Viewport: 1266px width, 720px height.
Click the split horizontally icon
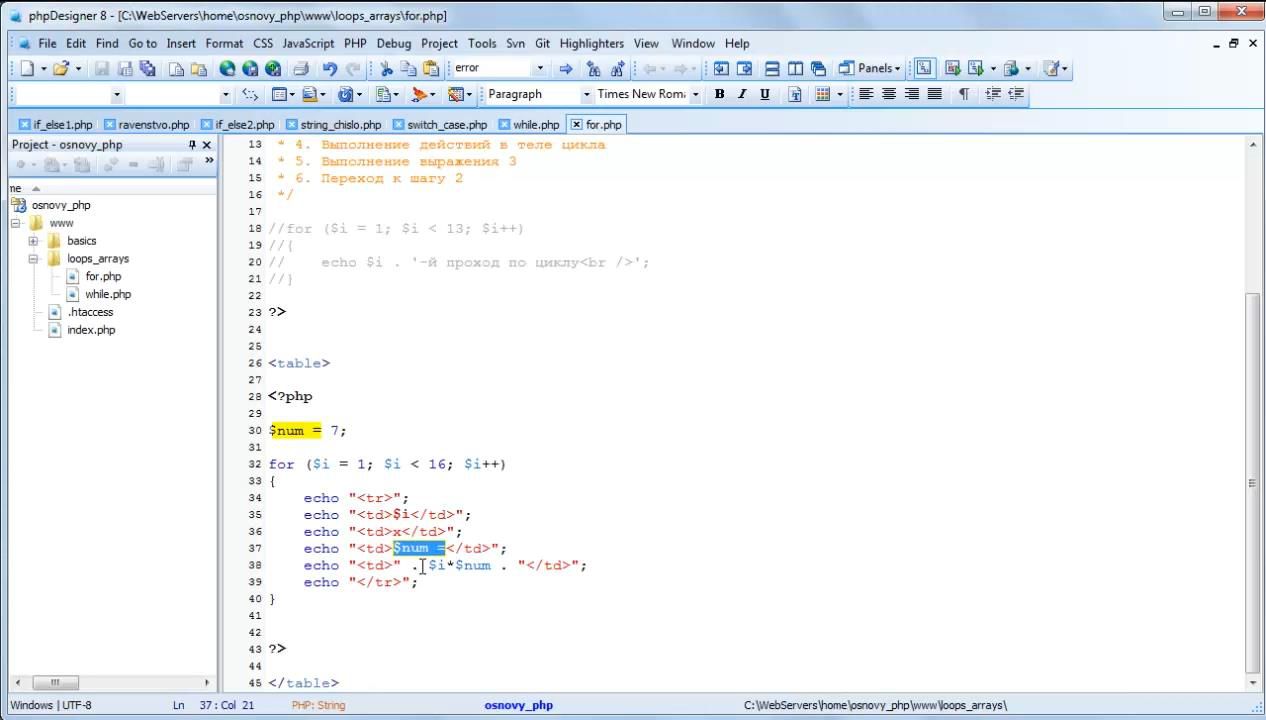772,69
